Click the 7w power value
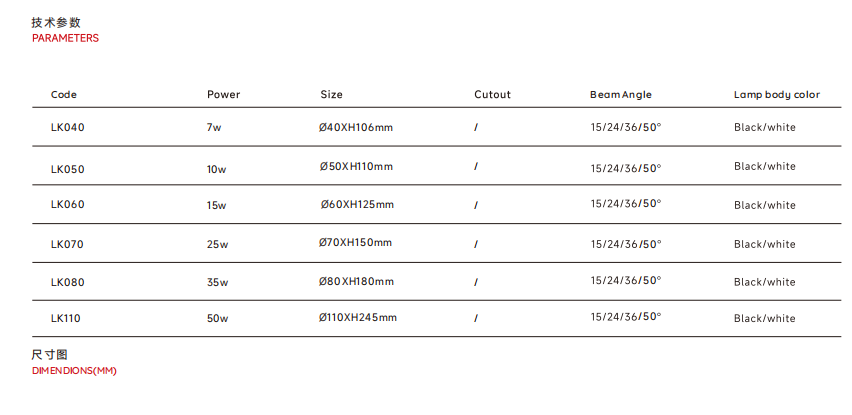 click(x=214, y=128)
